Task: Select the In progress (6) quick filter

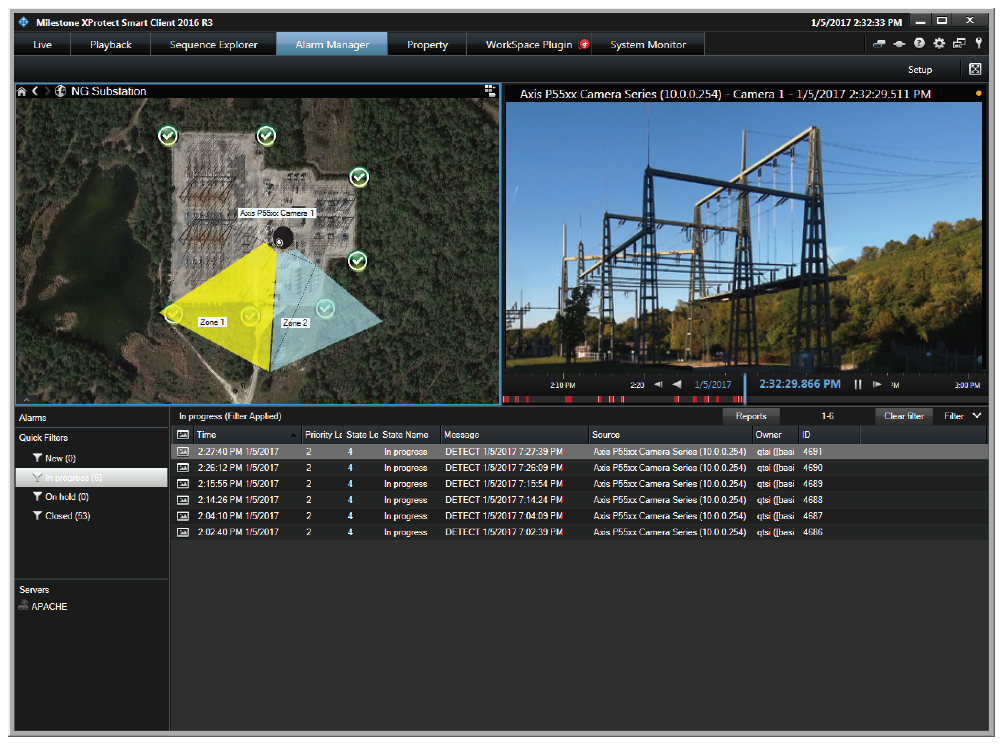Action: [91, 477]
